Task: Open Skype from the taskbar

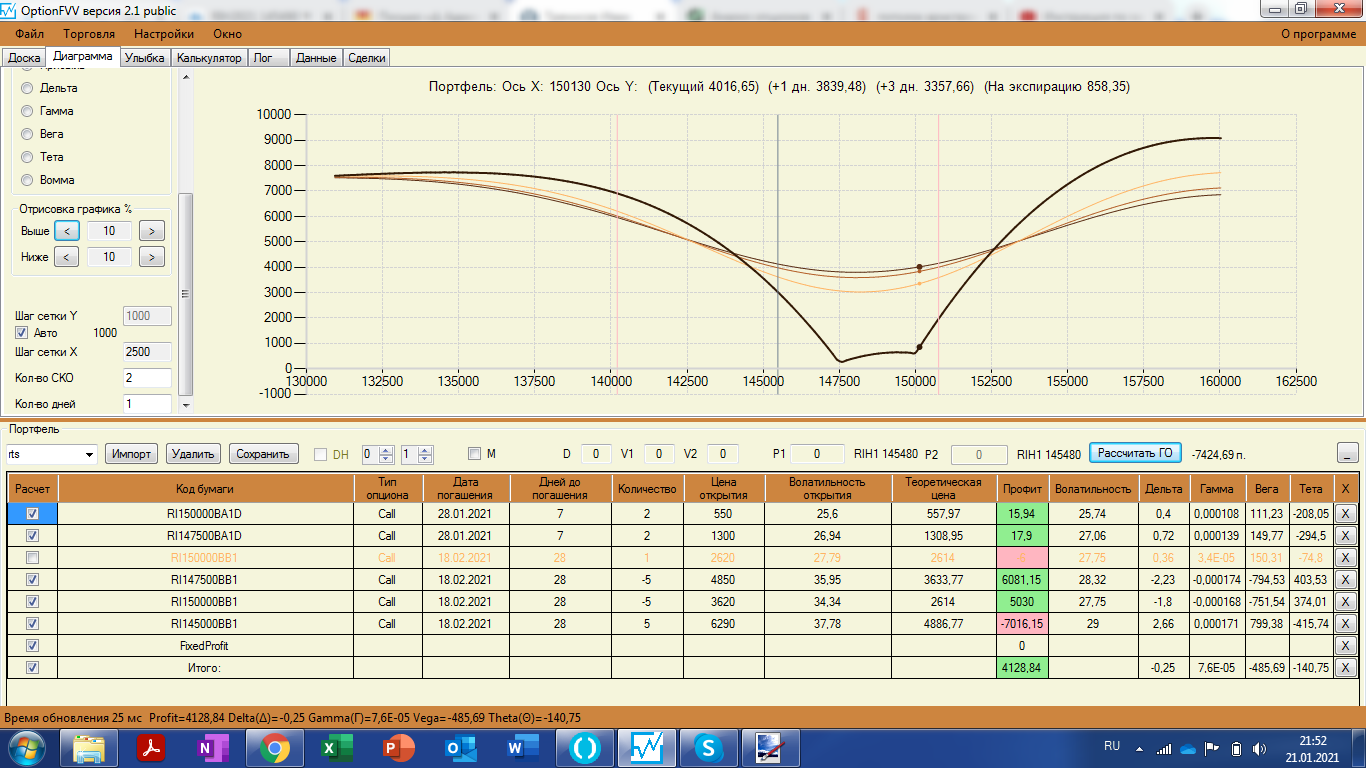Action: (709, 748)
